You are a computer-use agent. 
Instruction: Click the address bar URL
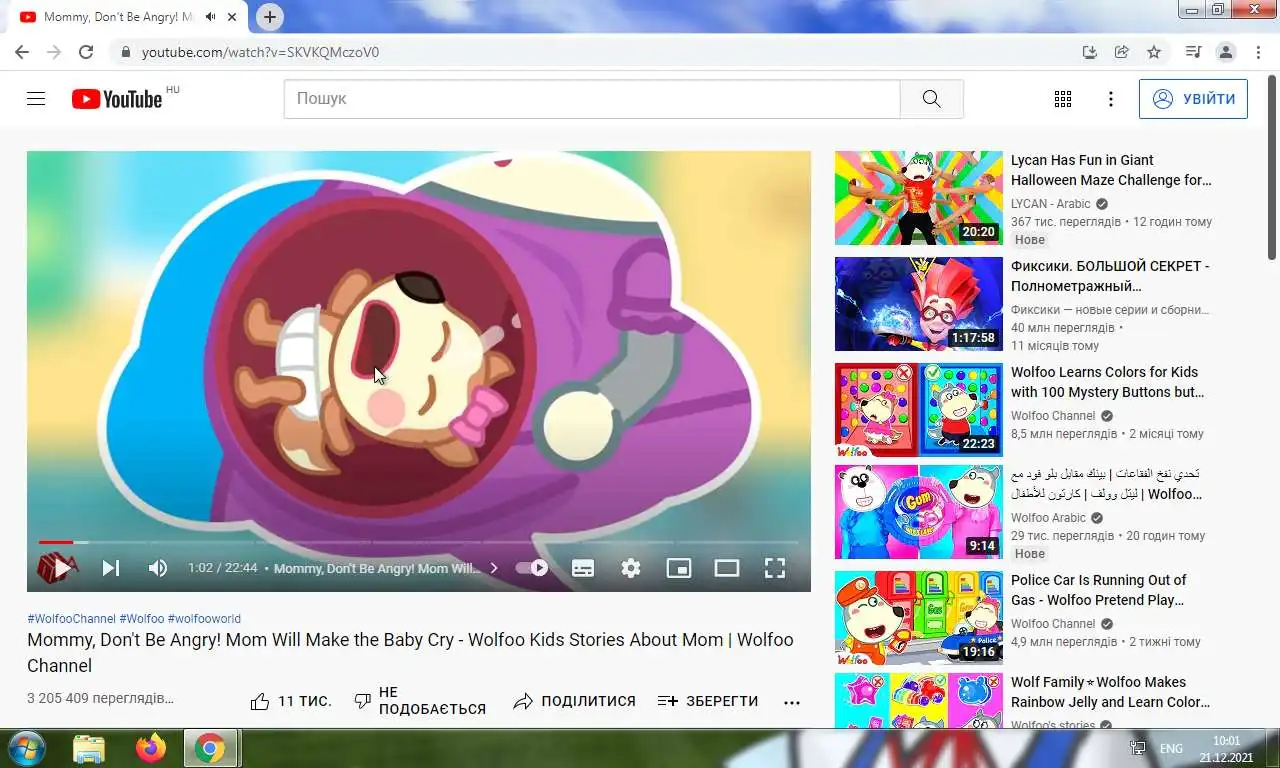tap(260, 52)
